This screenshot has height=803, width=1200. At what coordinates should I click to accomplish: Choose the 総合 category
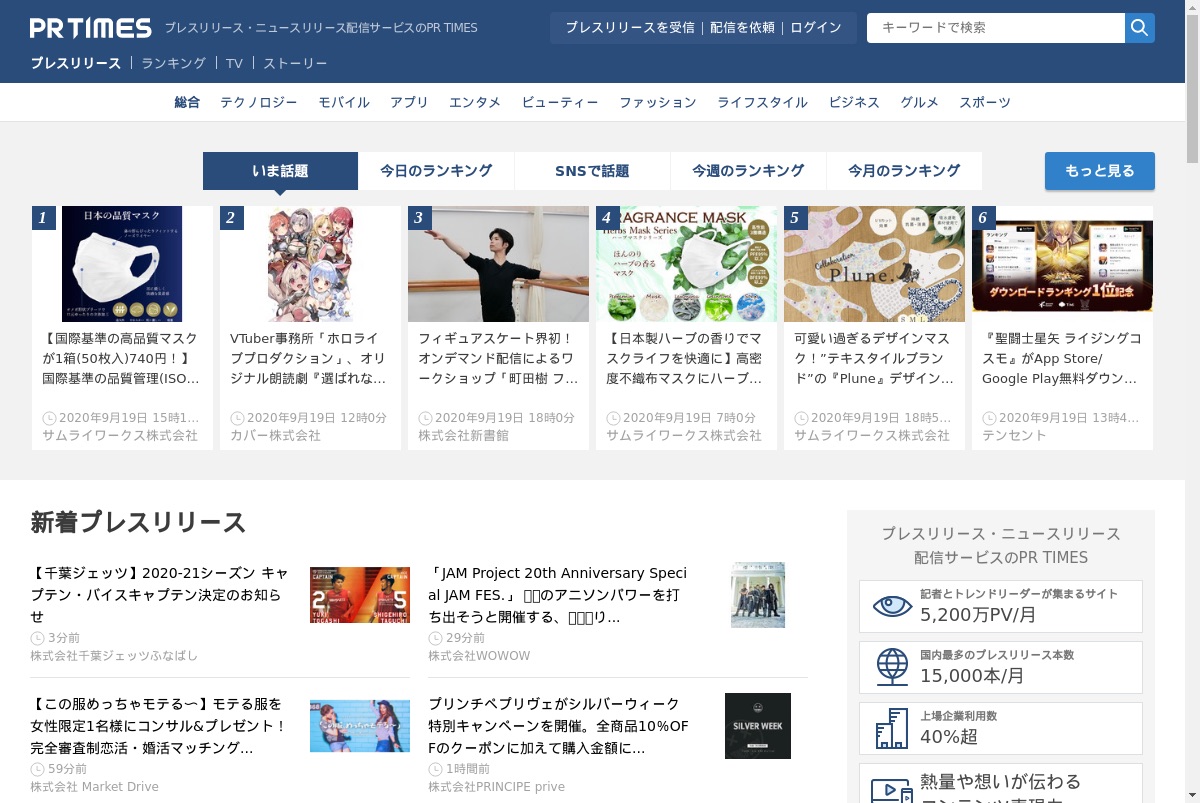pyautogui.click(x=187, y=102)
